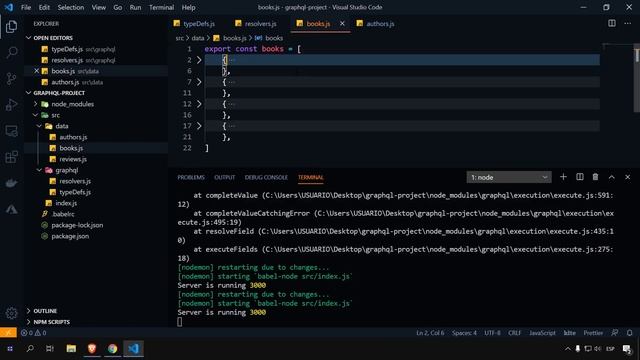This screenshot has width=640, height=360.
Task: Switch to Brave browser on taskbar
Action: (x=92, y=349)
